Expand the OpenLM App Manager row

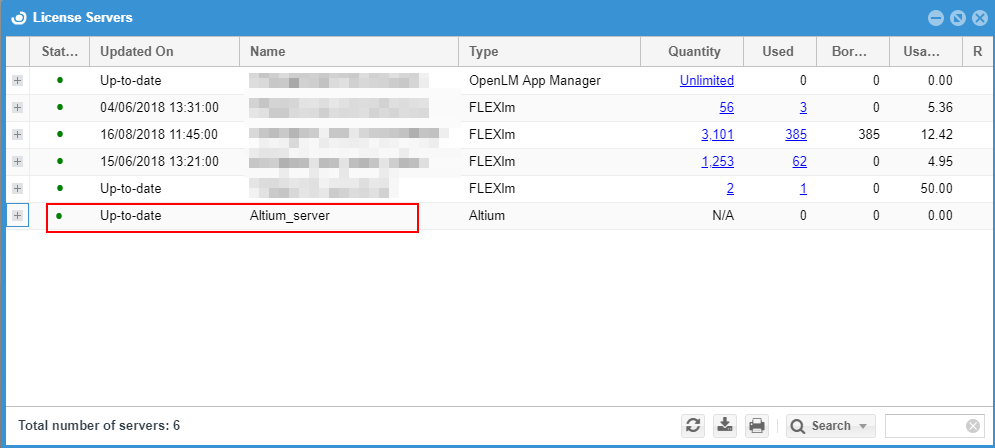click(x=18, y=80)
